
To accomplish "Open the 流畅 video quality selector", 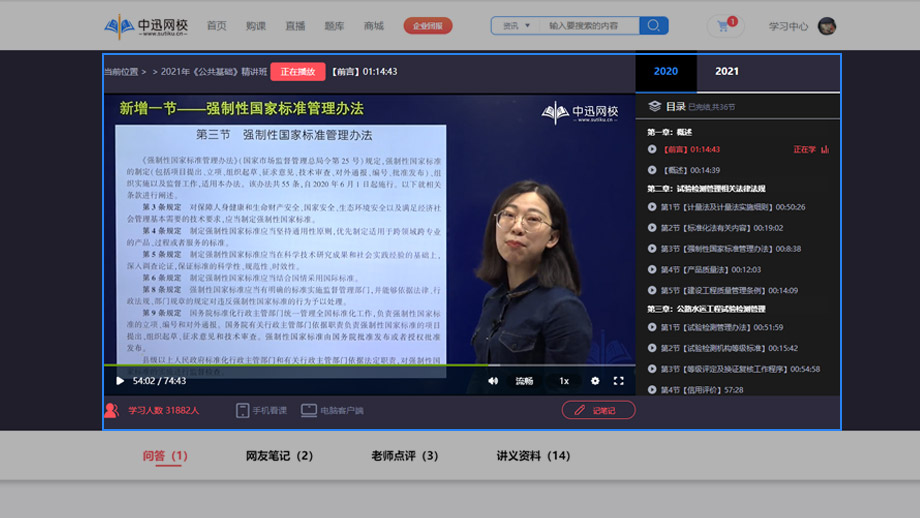I will pyautogui.click(x=525, y=381).
